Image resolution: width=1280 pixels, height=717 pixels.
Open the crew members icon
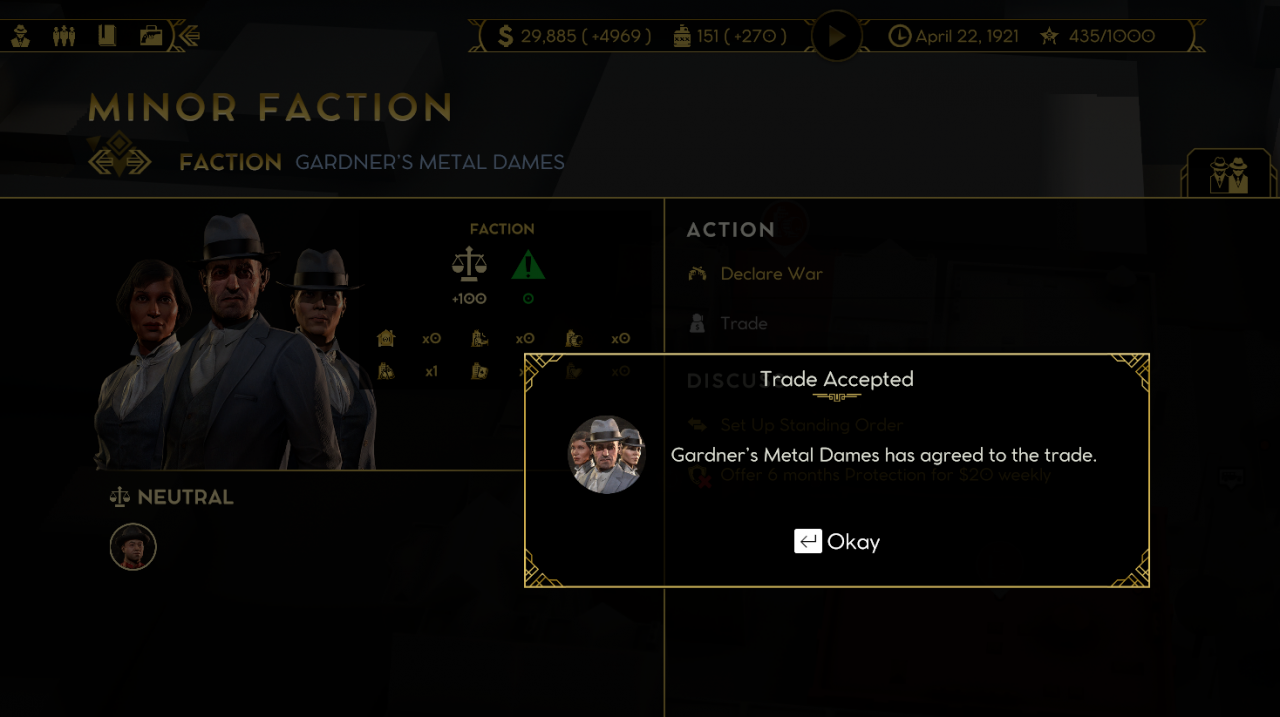[x=64, y=37]
